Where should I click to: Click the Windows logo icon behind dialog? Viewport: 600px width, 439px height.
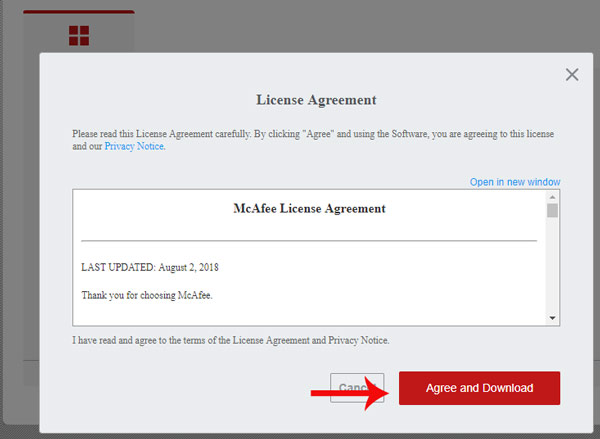click(x=79, y=36)
